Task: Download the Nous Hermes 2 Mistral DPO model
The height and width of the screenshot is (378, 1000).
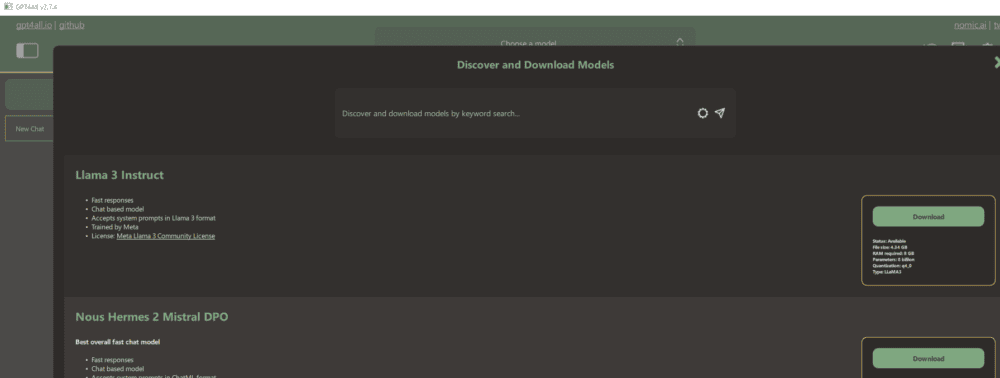Action: 928,358
